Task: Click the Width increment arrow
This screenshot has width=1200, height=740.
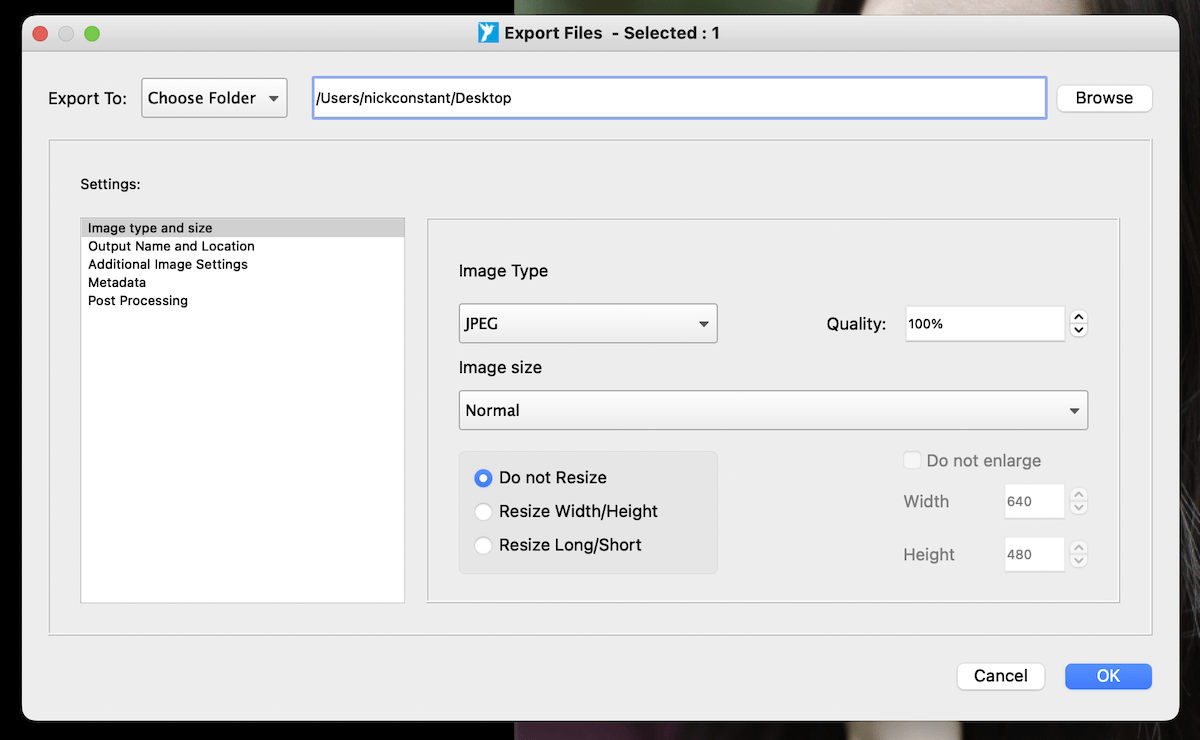Action: 1078,496
